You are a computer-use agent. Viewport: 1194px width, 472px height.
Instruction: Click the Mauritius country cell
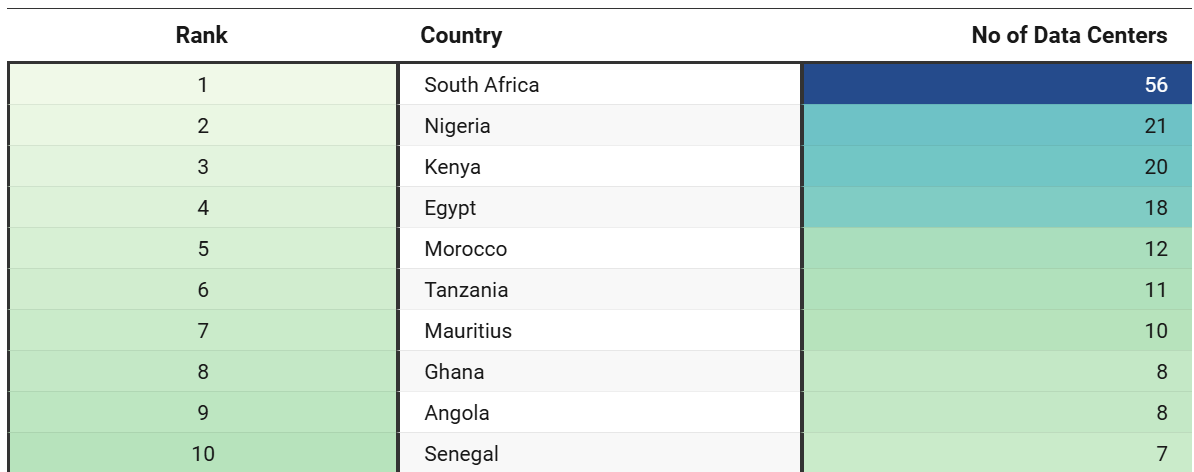tap(467, 331)
